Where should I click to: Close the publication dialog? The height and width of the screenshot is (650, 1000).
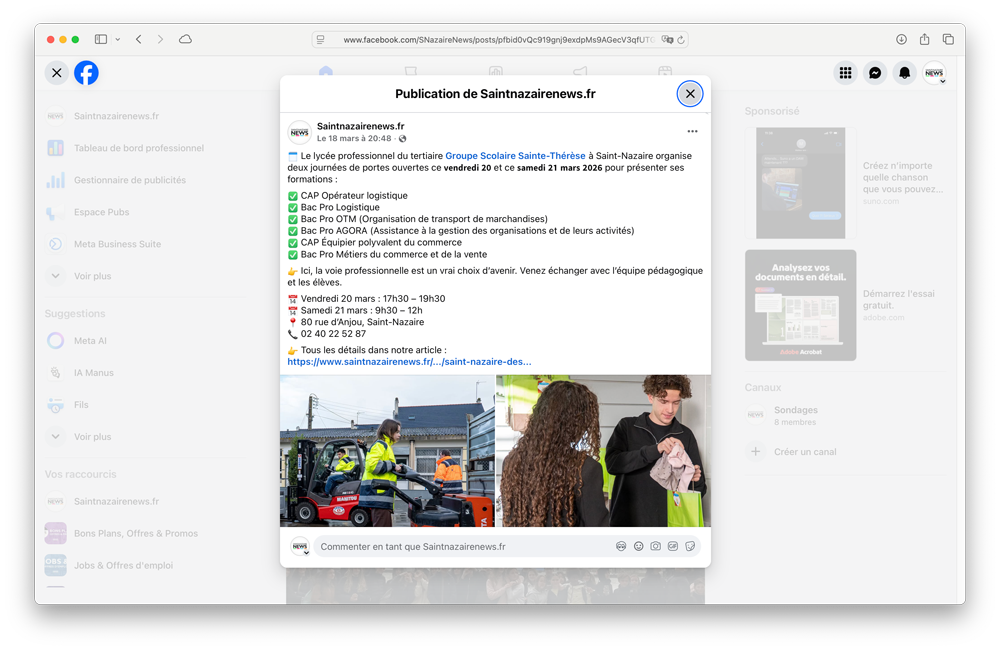pos(690,94)
